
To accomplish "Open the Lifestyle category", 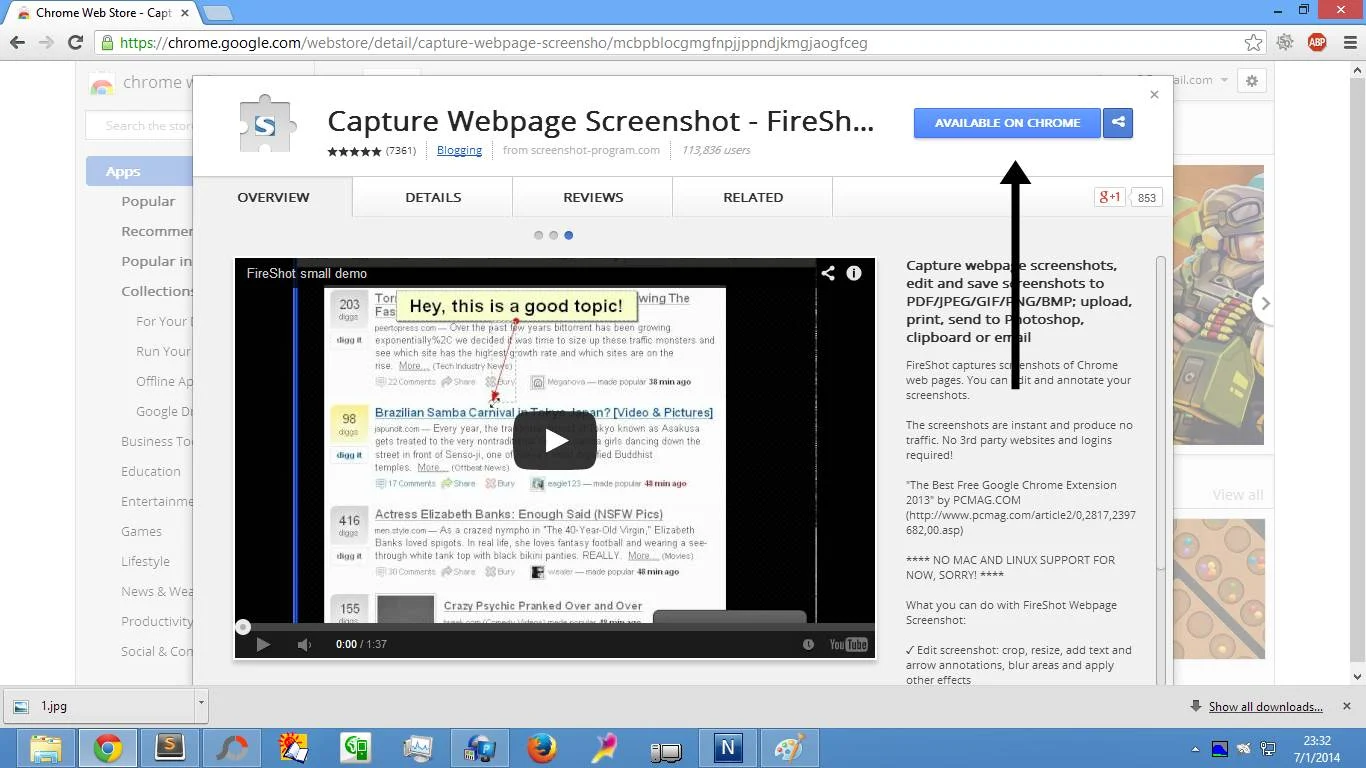I will pyautogui.click(x=145, y=561).
